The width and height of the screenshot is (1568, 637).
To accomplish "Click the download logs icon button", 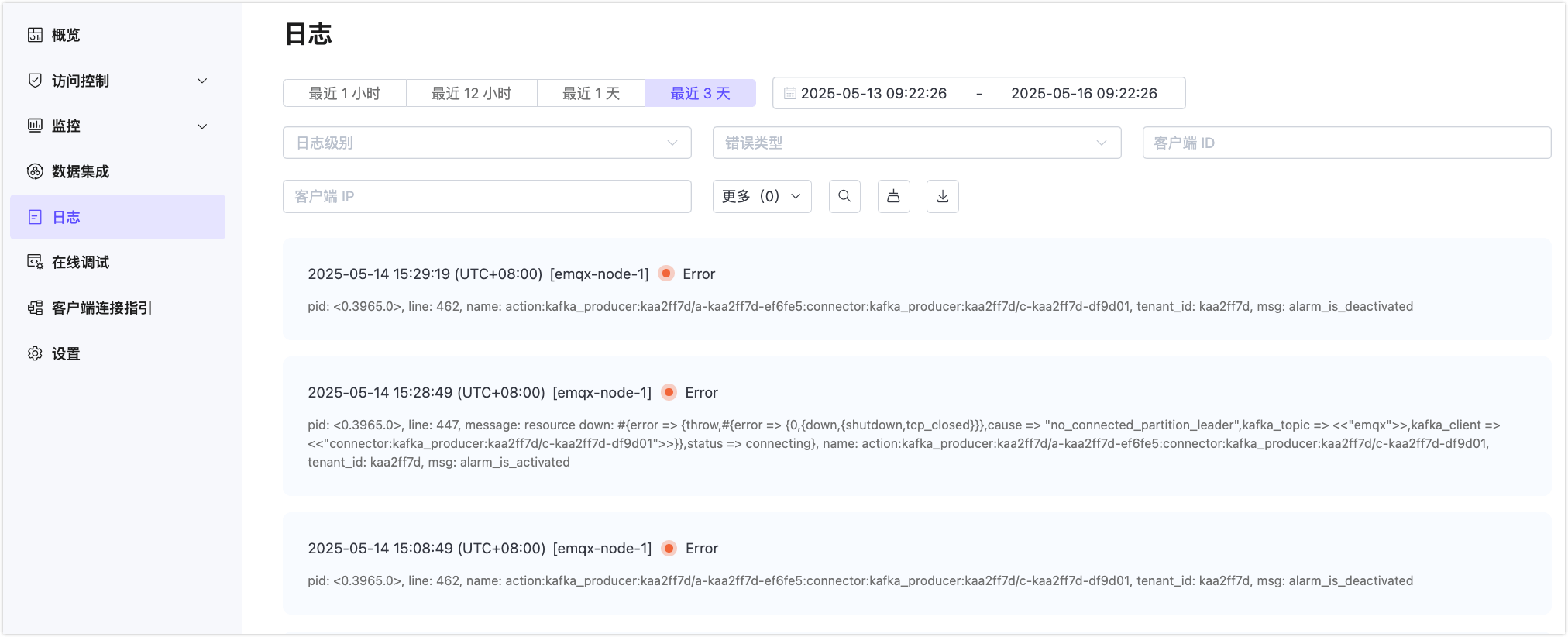I will (942, 196).
